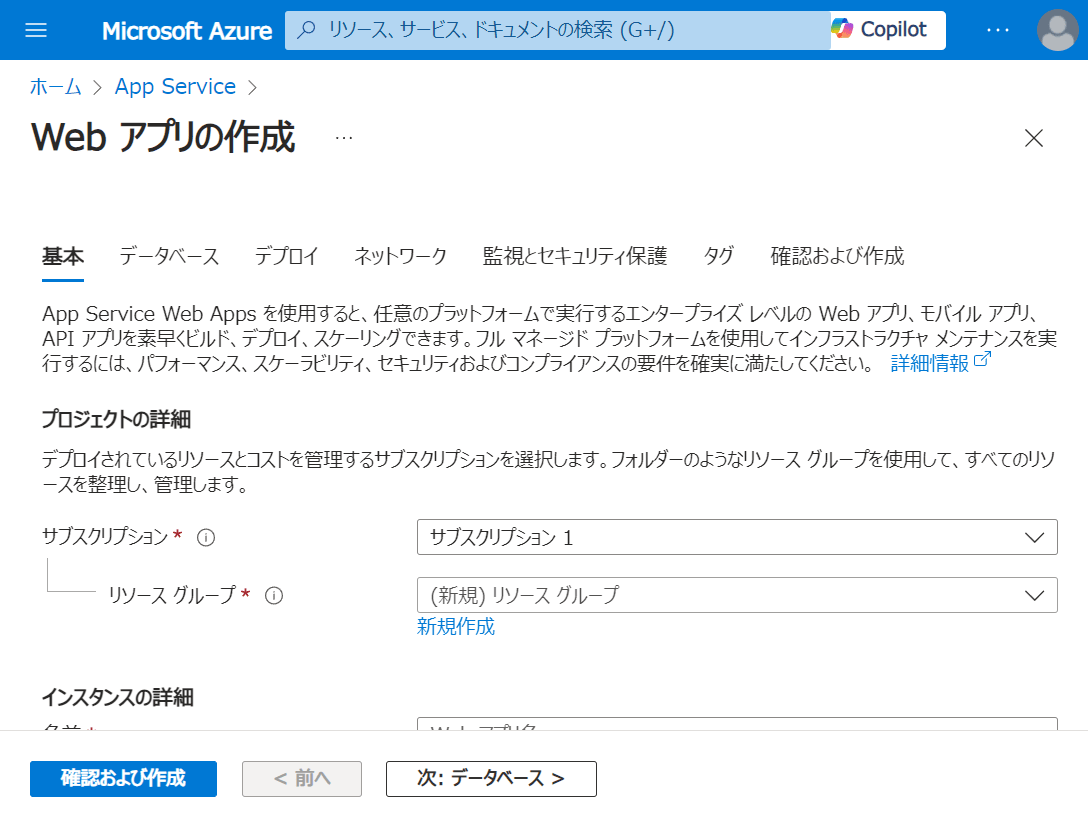
Task: Close the Web アプリの作成 blade
Action: [1034, 138]
